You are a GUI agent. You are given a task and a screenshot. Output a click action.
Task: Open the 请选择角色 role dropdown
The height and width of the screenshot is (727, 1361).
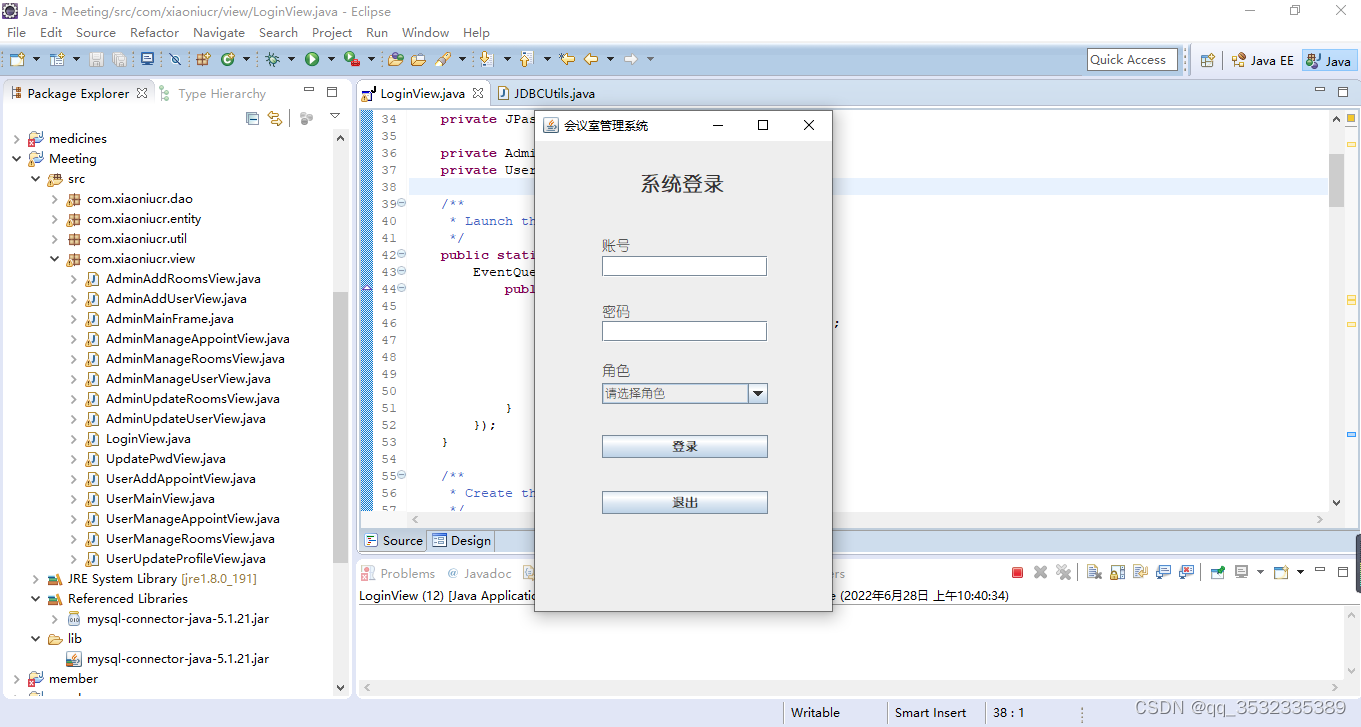(x=758, y=394)
